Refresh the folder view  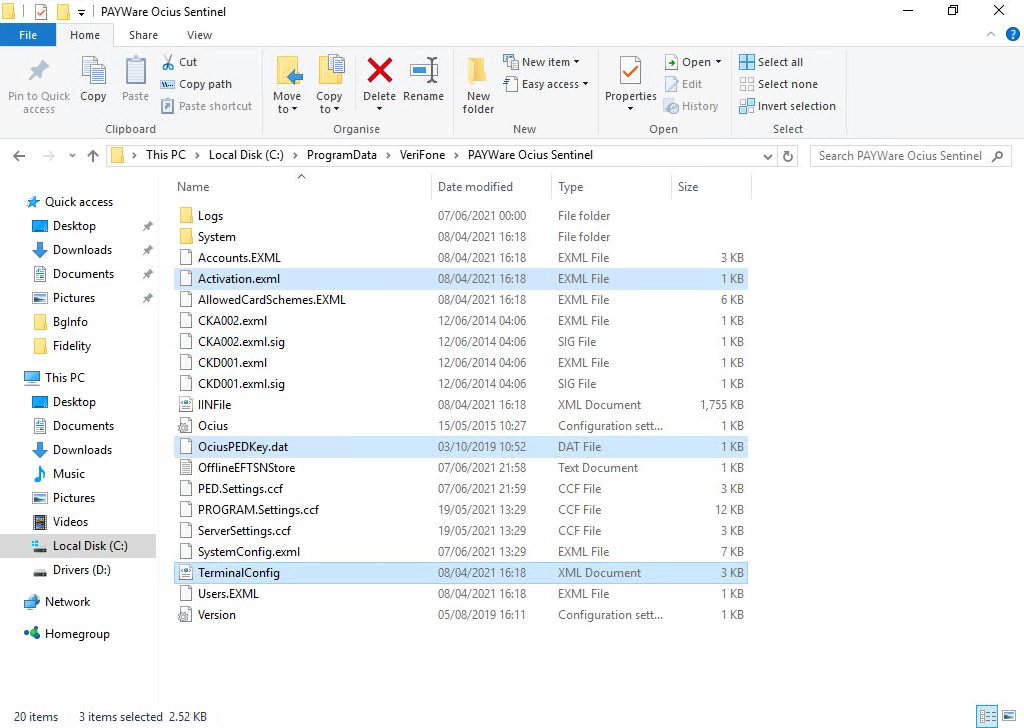788,156
